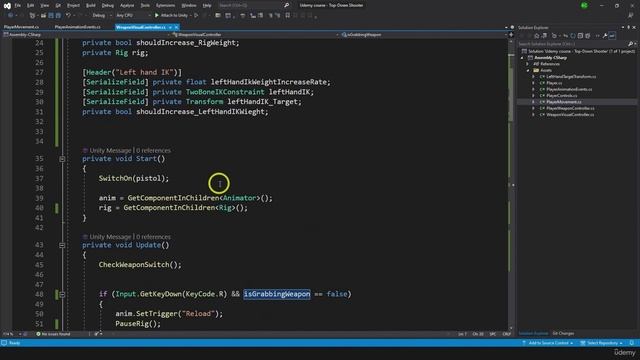Click the Bookmark toolbar icon

(288, 16)
